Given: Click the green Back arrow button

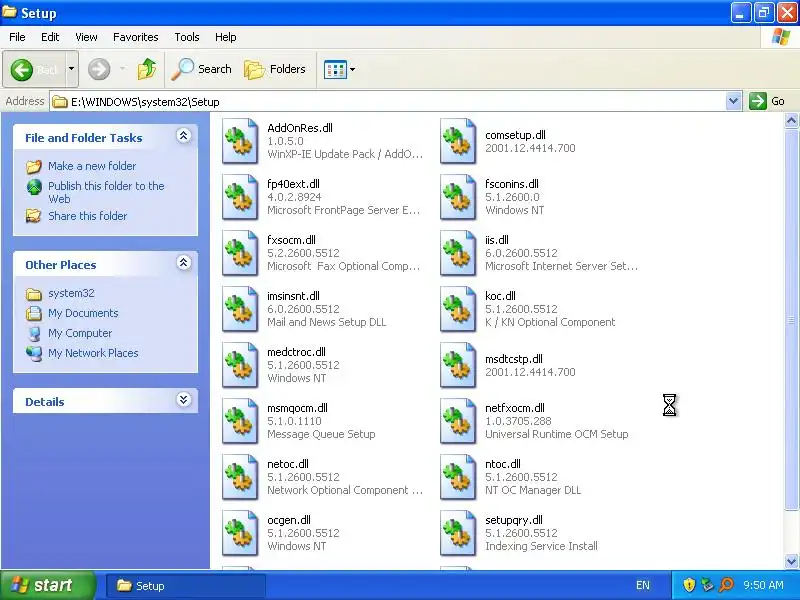Looking at the screenshot, I should tap(22, 69).
